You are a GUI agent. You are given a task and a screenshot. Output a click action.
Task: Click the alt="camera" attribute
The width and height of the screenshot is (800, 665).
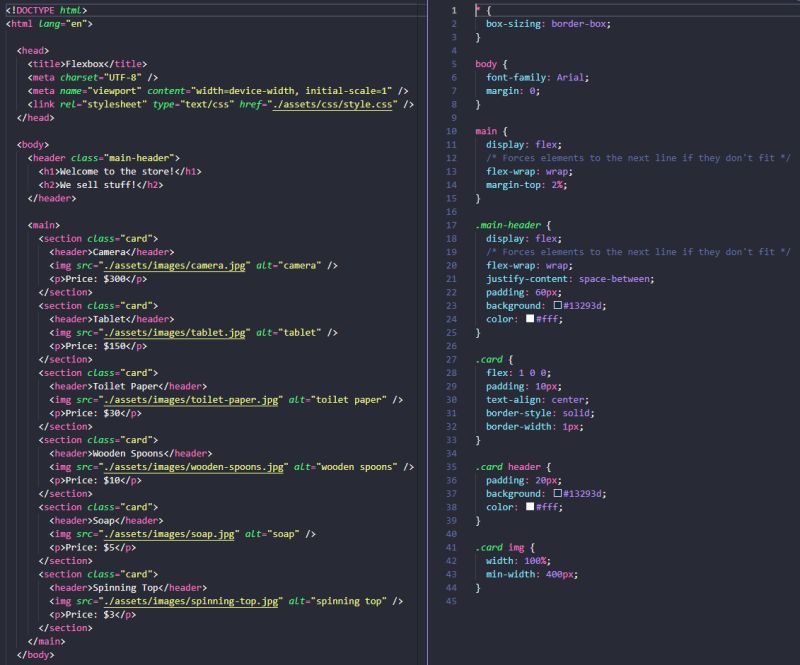click(x=289, y=265)
